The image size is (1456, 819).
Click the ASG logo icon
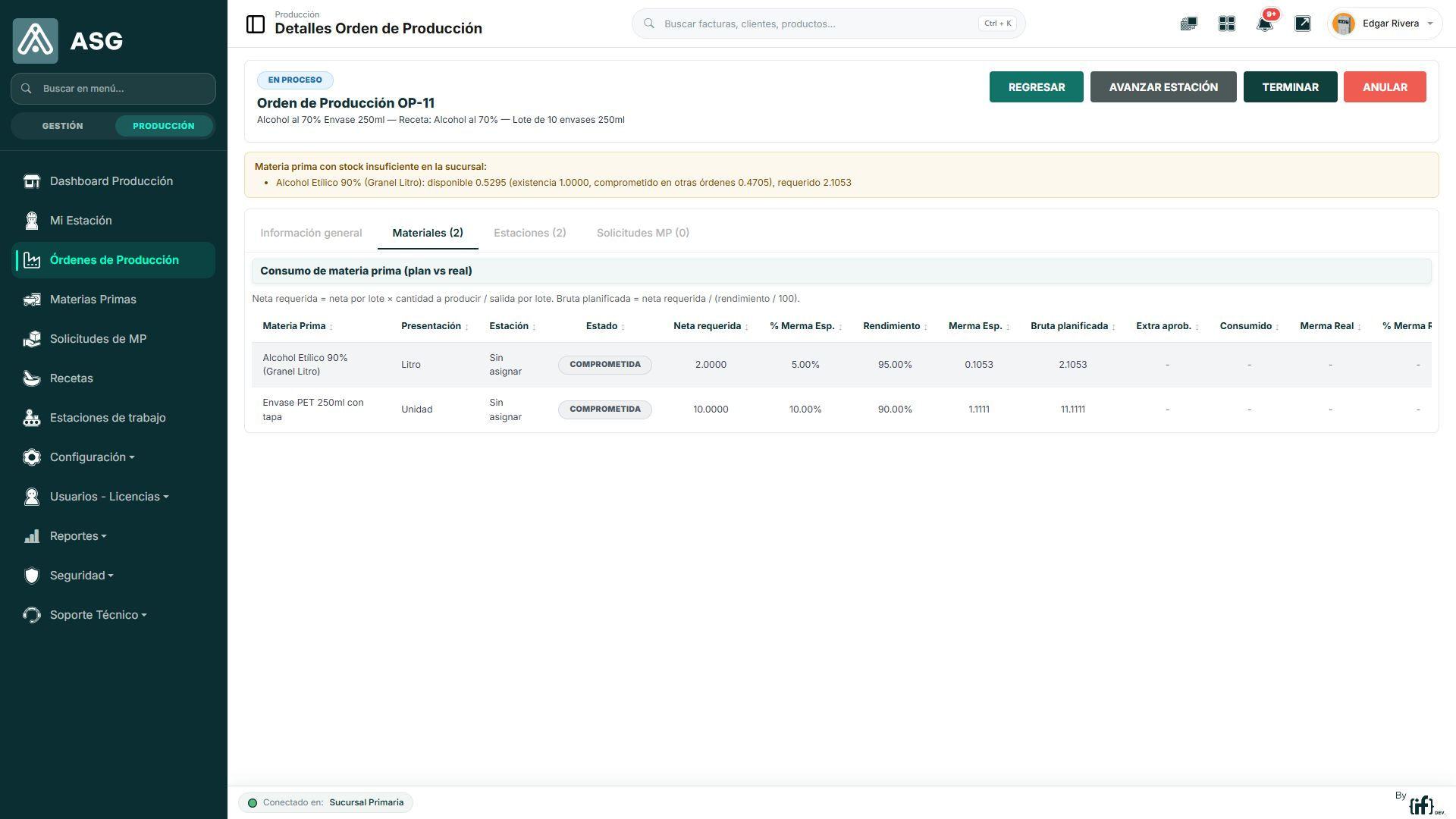35,41
